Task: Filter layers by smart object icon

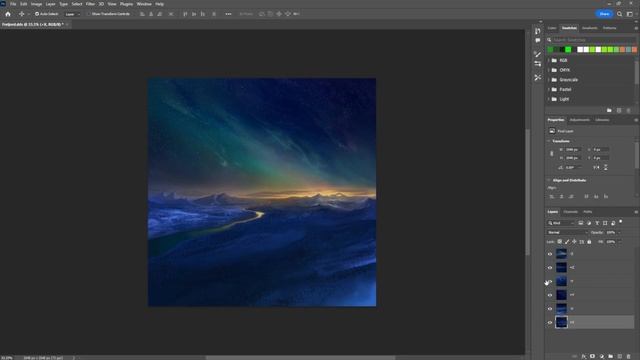Action: click(613, 223)
